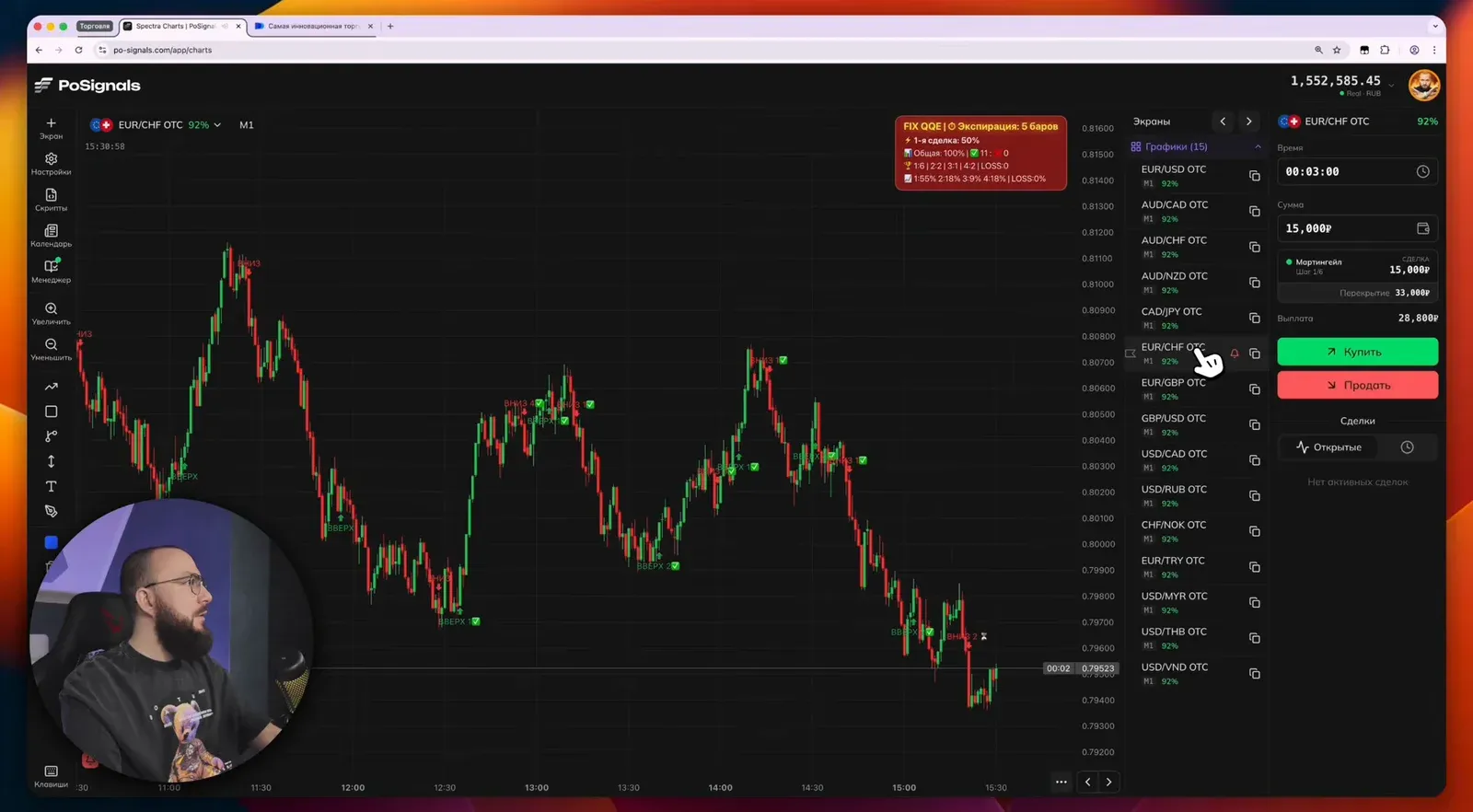Switch to the deals history clock tab
Image resolution: width=1473 pixels, height=812 pixels.
click(x=1407, y=447)
